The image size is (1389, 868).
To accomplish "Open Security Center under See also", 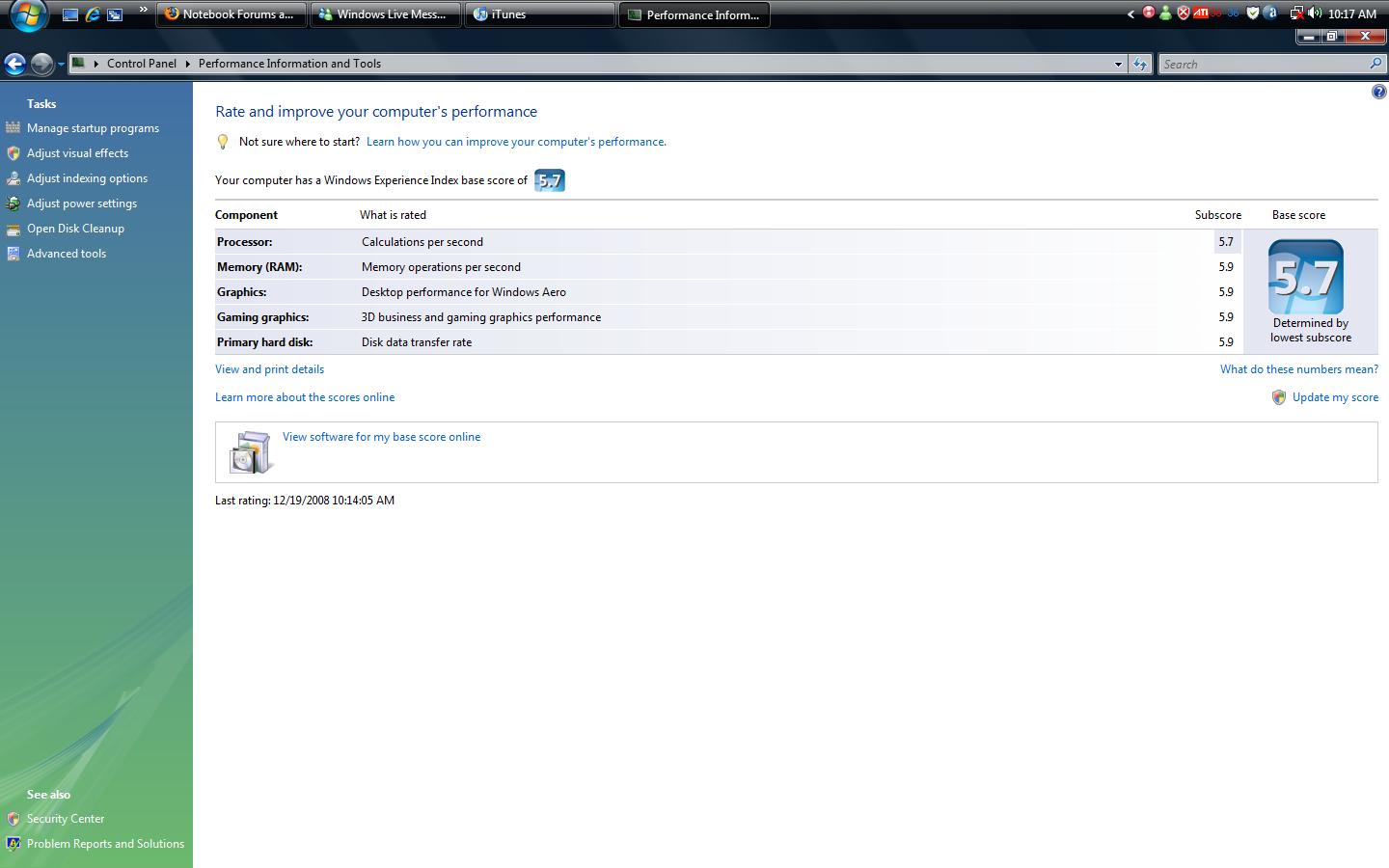I will 66,819.
